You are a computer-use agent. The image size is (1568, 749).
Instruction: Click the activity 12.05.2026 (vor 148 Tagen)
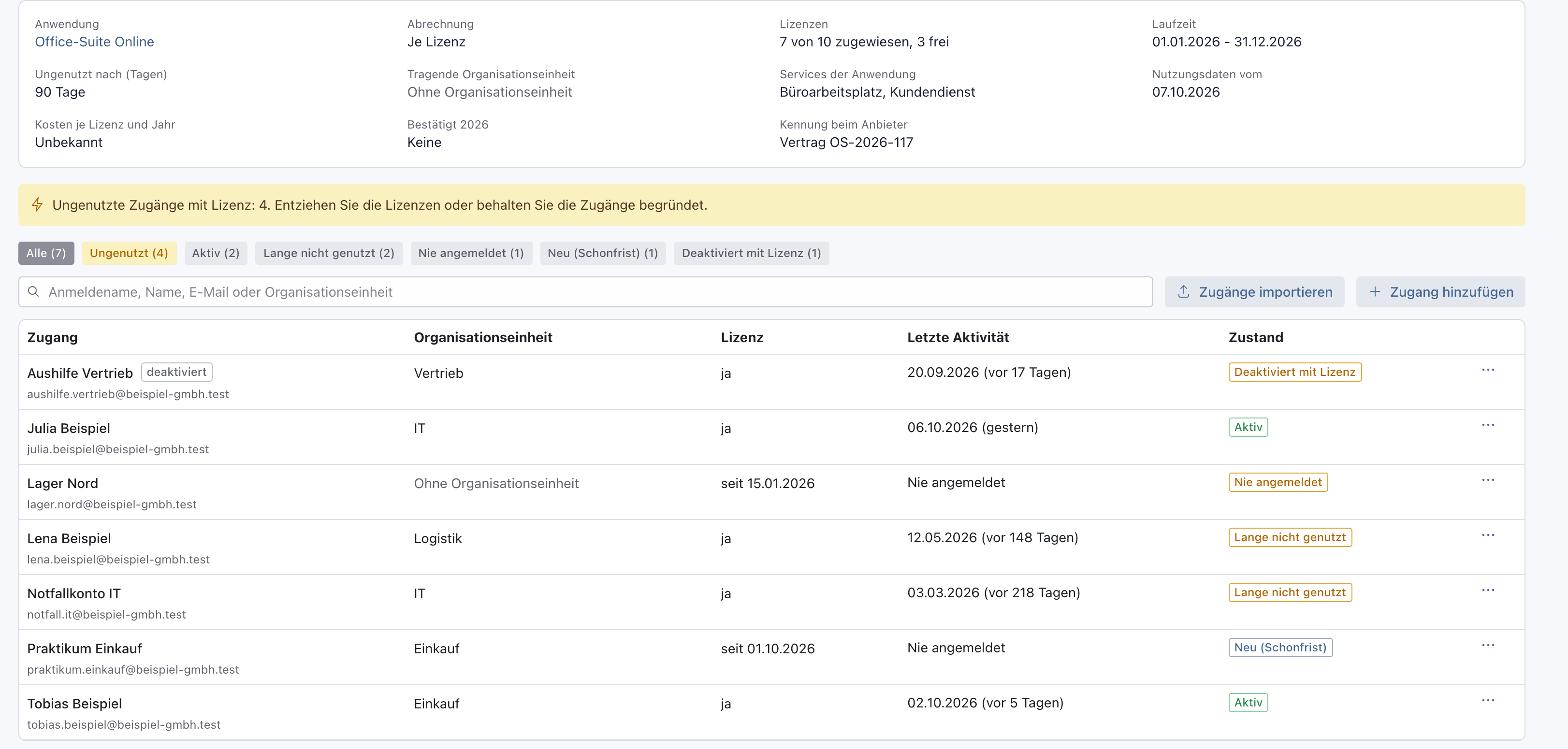[x=992, y=537]
